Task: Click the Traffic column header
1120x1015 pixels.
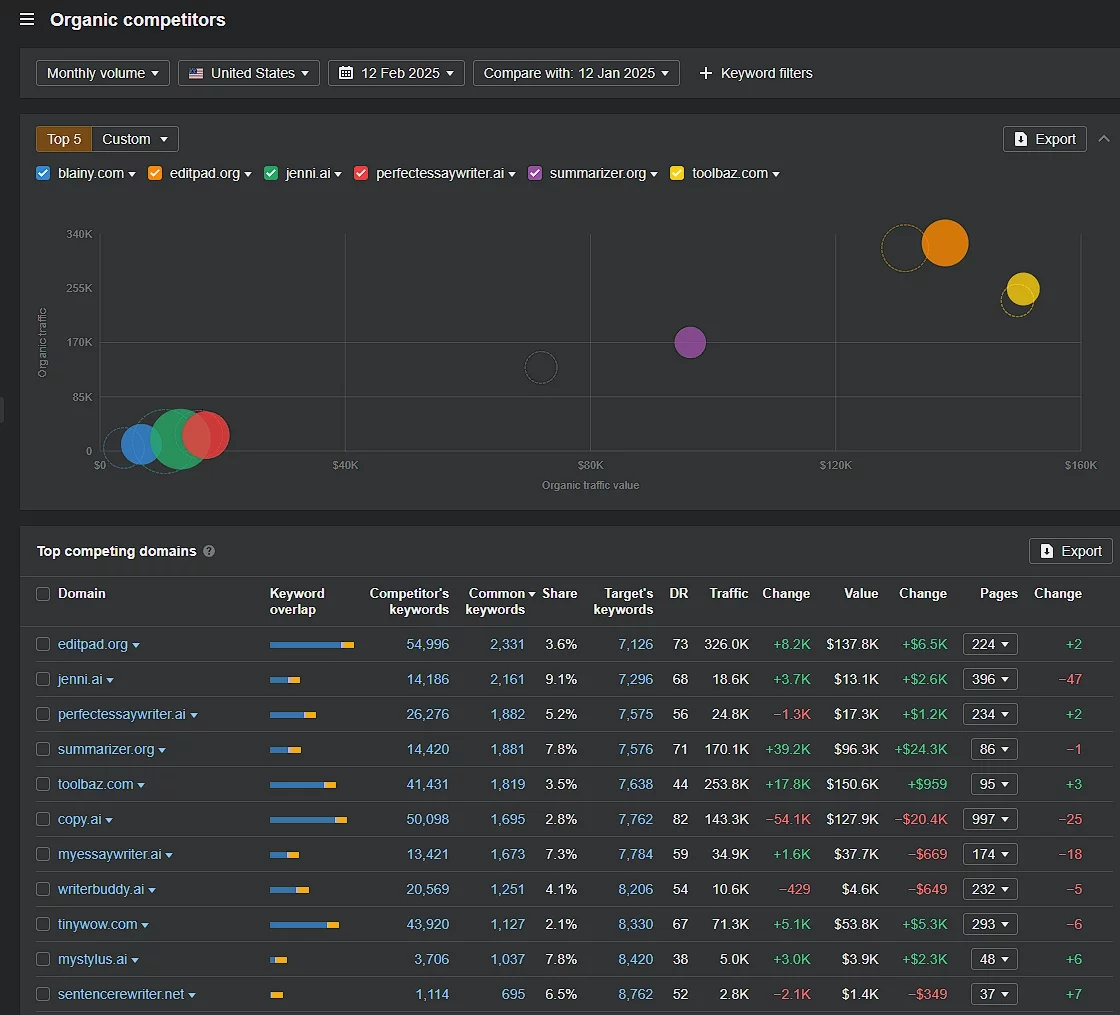Action: click(729, 594)
